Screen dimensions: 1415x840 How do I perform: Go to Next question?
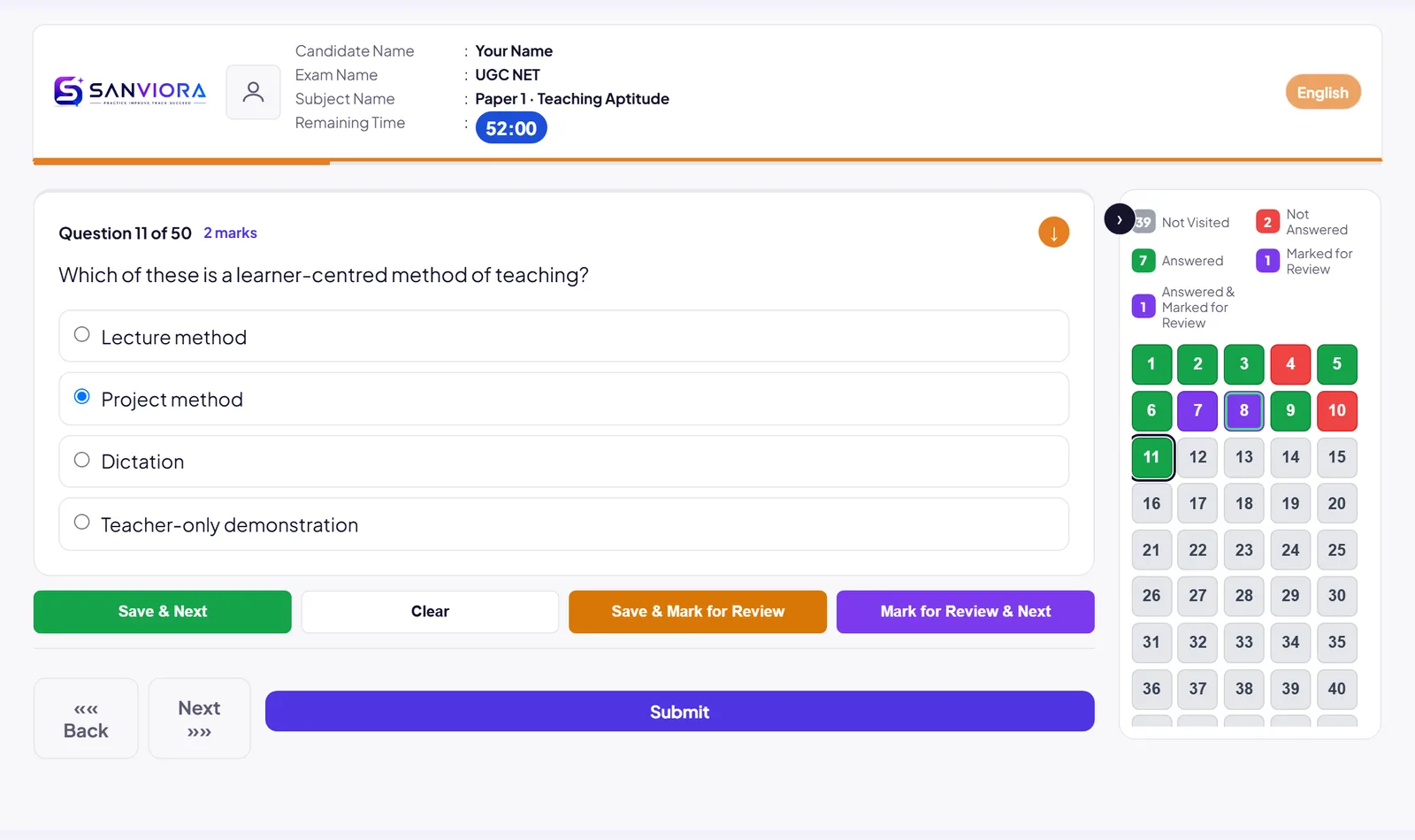[199, 719]
